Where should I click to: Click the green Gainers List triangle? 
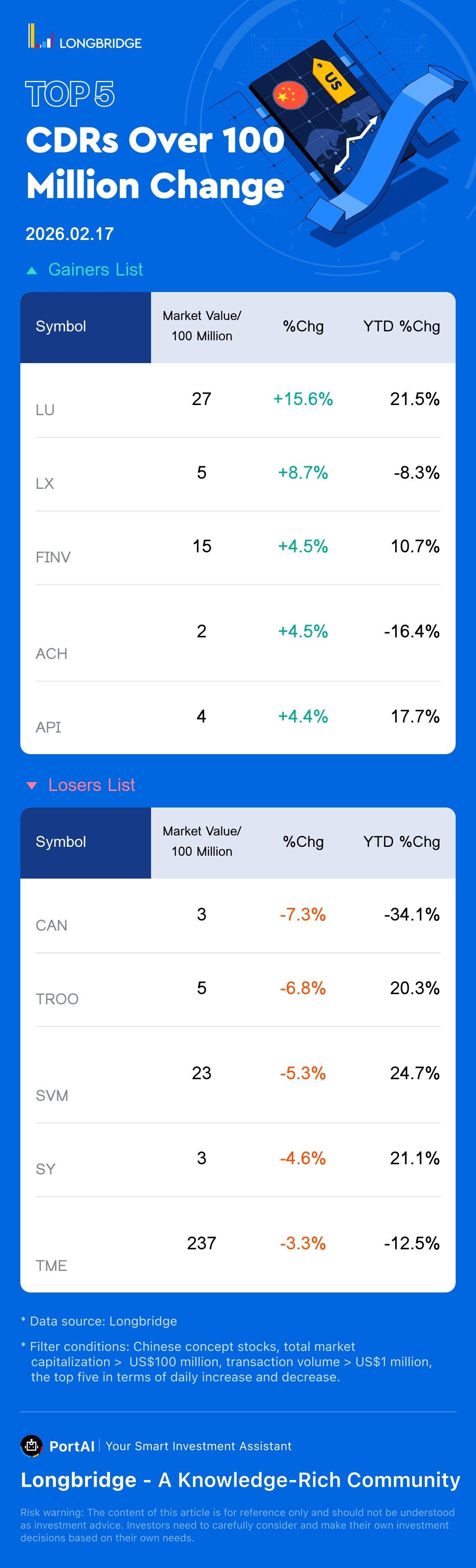(x=32, y=270)
